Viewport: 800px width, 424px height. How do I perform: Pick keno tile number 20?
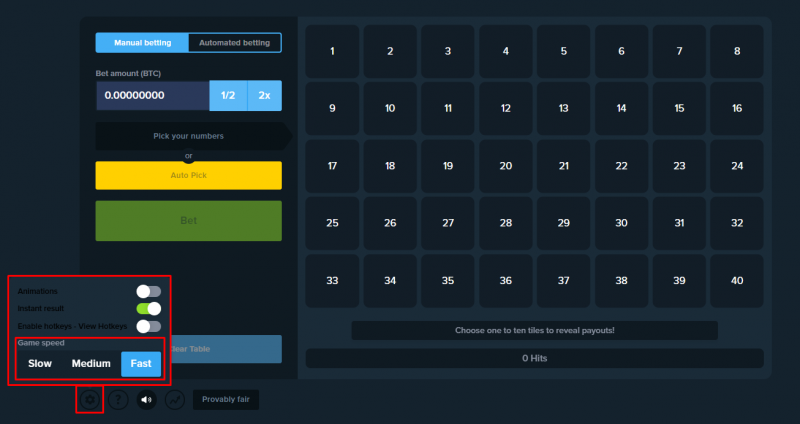click(506, 166)
